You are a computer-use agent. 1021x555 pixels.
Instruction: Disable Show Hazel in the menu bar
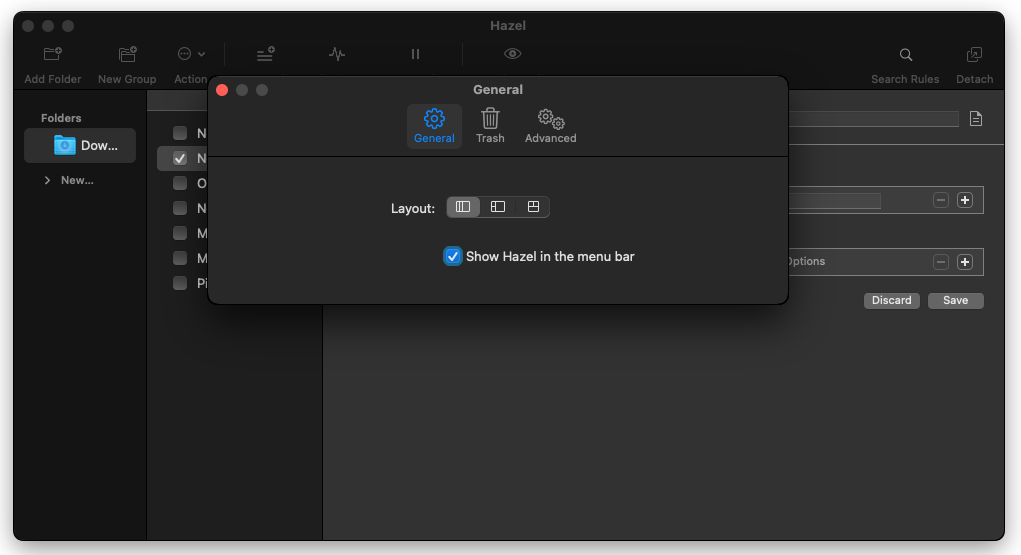(453, 257)
